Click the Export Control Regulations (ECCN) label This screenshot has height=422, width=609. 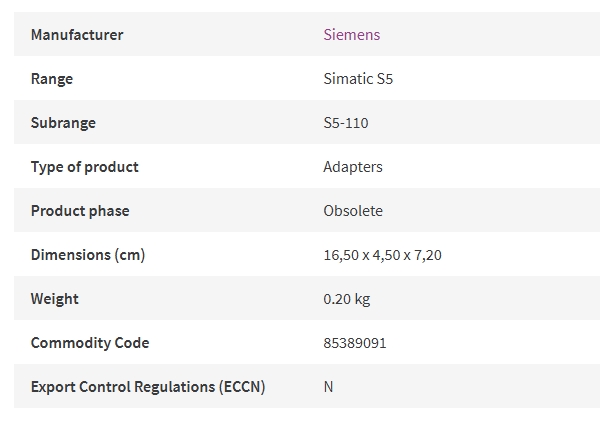pyautogui.click(x=148, y=387)
